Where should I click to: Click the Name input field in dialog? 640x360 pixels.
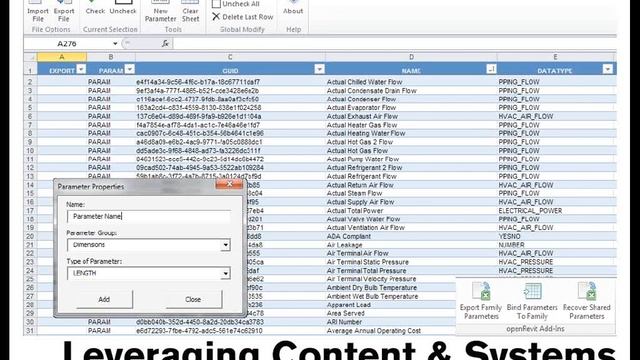149,216
